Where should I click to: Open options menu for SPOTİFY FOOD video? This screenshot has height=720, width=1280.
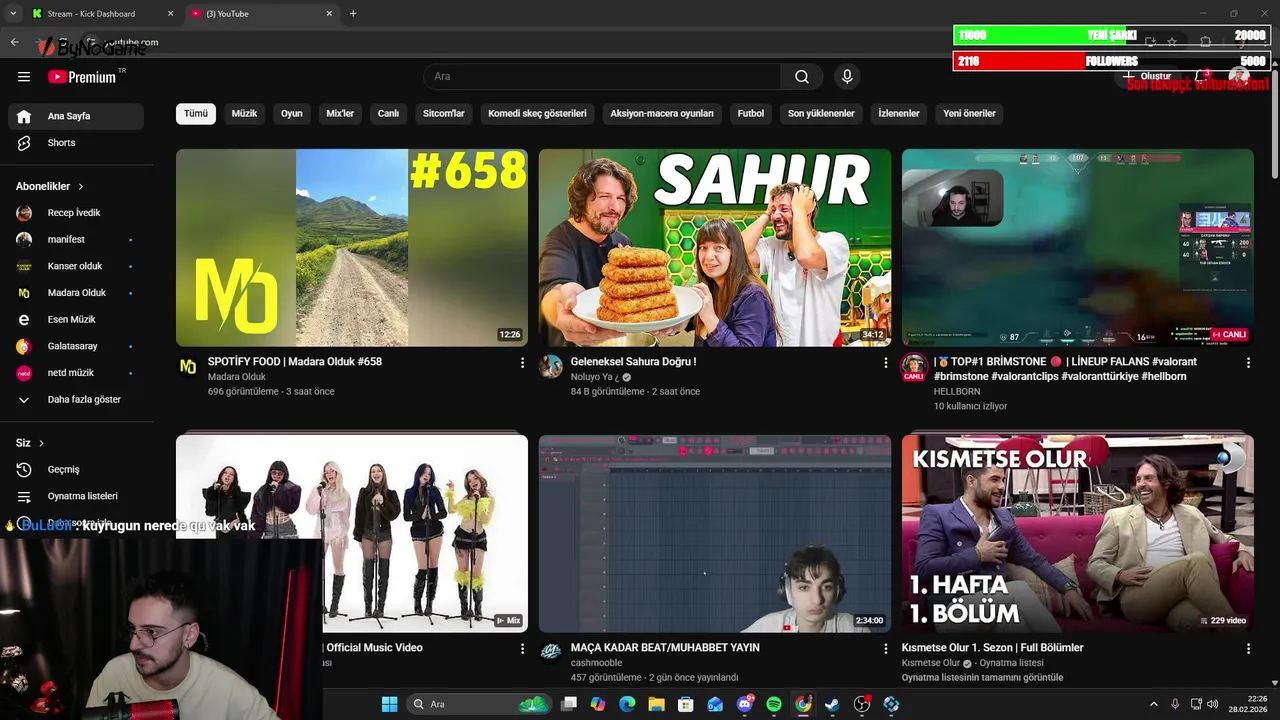click(522, 363)
